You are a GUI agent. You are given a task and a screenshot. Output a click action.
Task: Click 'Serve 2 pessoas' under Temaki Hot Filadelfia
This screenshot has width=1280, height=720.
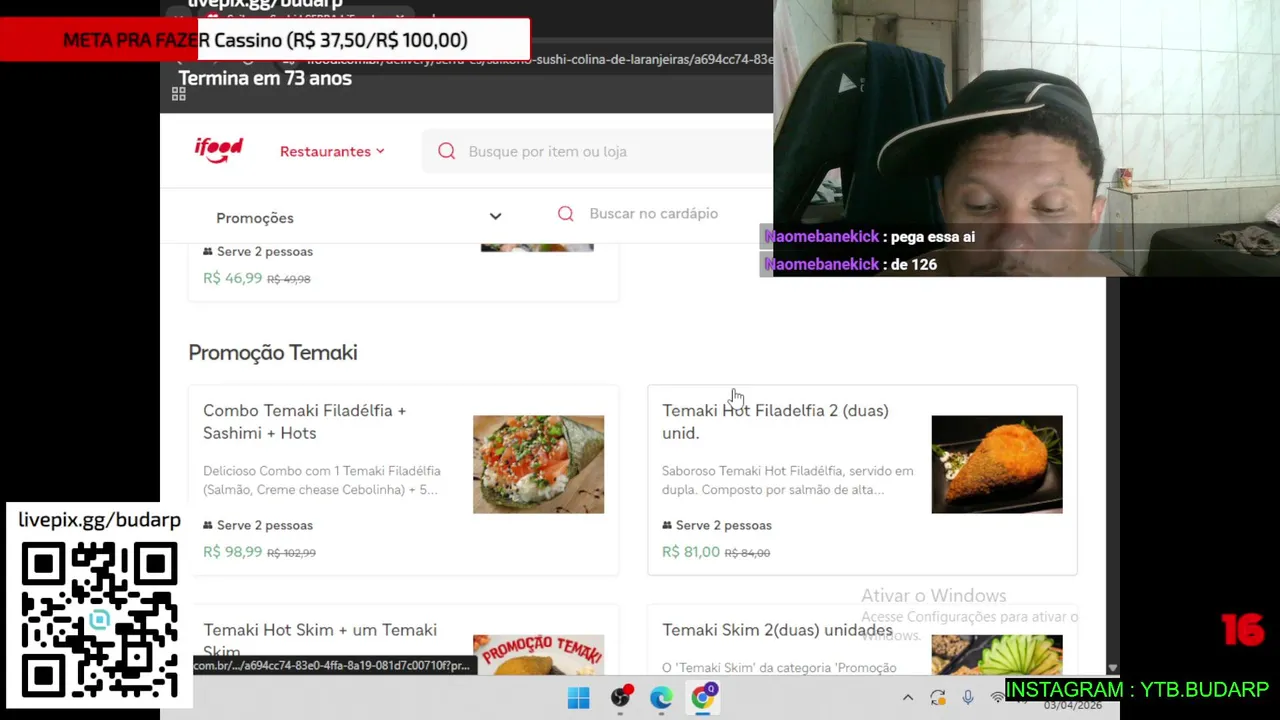tap(717, 525)
